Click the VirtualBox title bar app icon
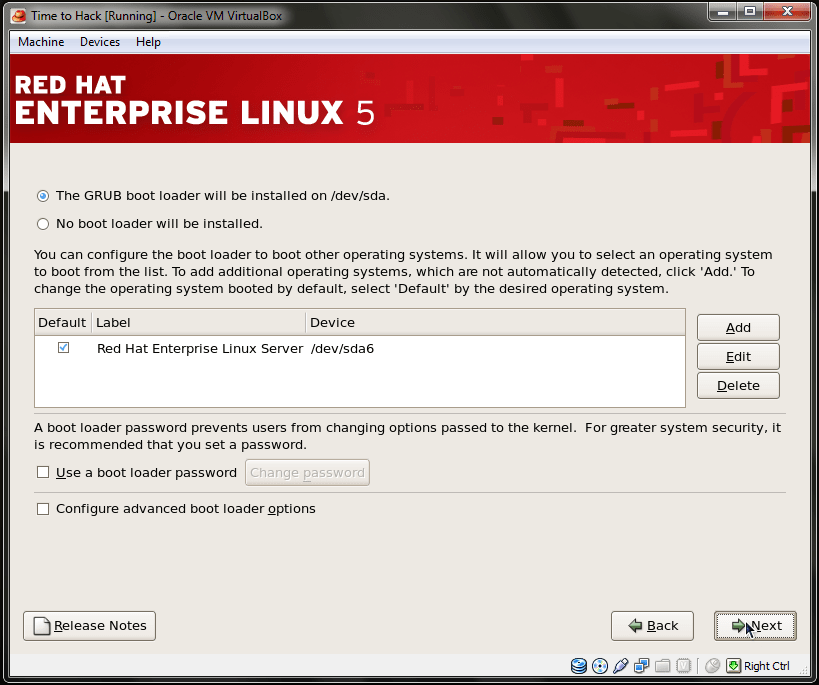The image size is (819, 685). coord(19,16)
